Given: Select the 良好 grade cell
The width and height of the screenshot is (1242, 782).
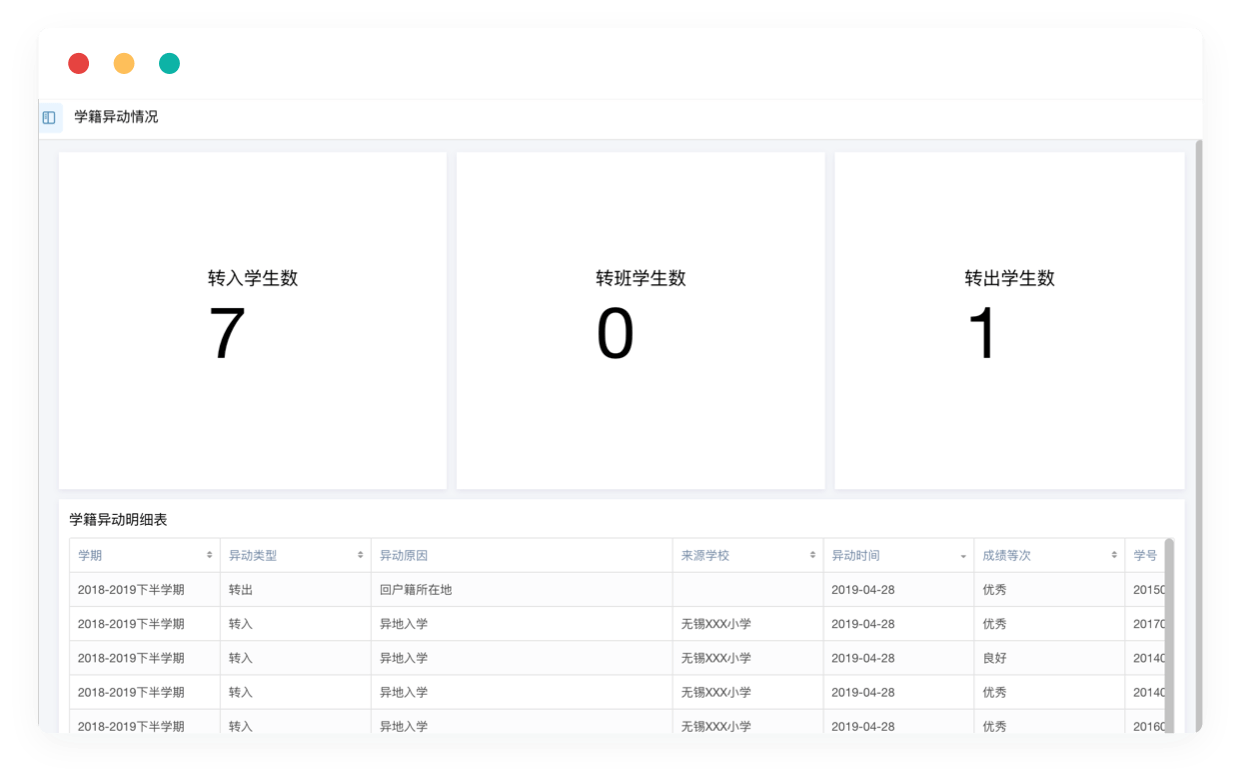Looking at the screenshot, I should point(994,658).
